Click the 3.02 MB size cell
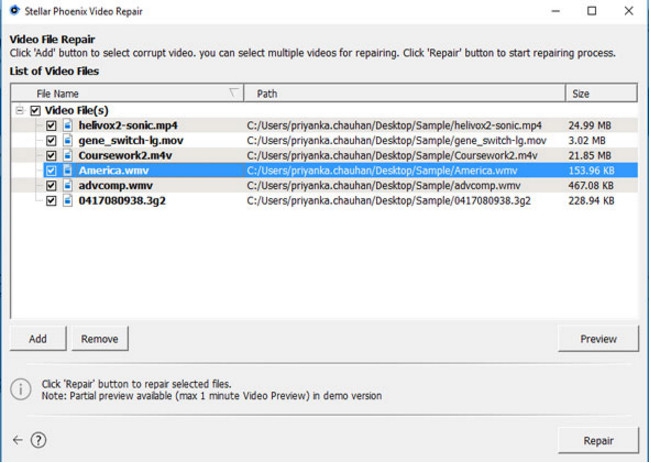This screenshot has width=651, height=463. [x=587, y=140]
